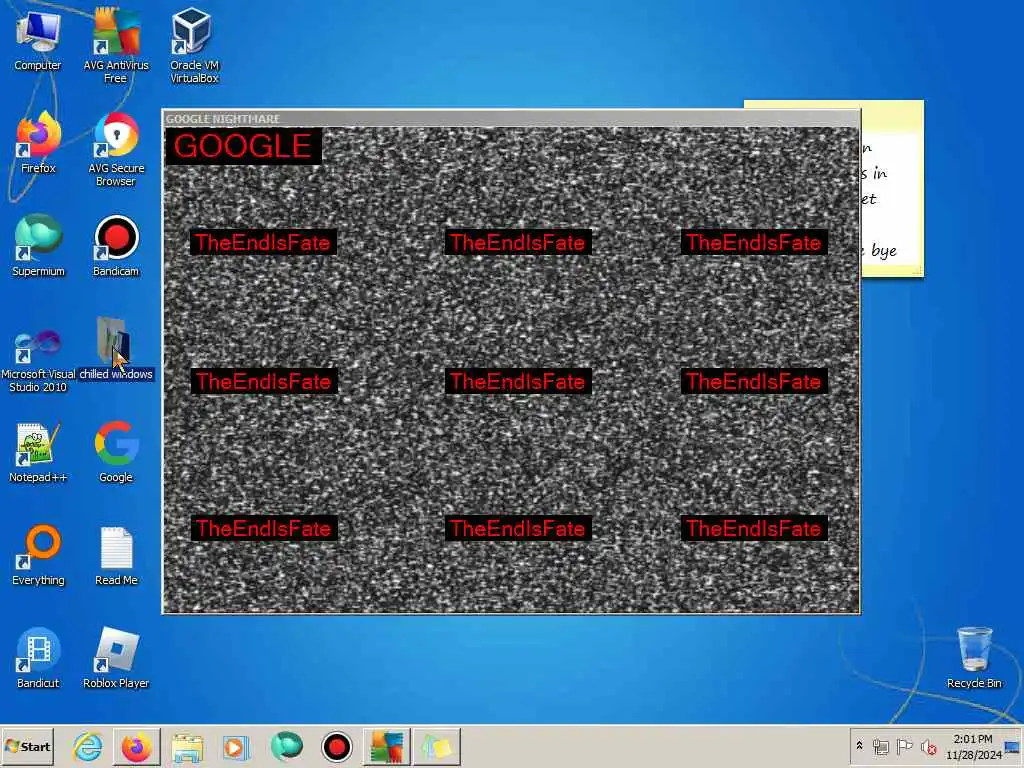1024x768 pixels.
Task: Select the Roblox Player shortcut
Action: click(x=116, y=658)
